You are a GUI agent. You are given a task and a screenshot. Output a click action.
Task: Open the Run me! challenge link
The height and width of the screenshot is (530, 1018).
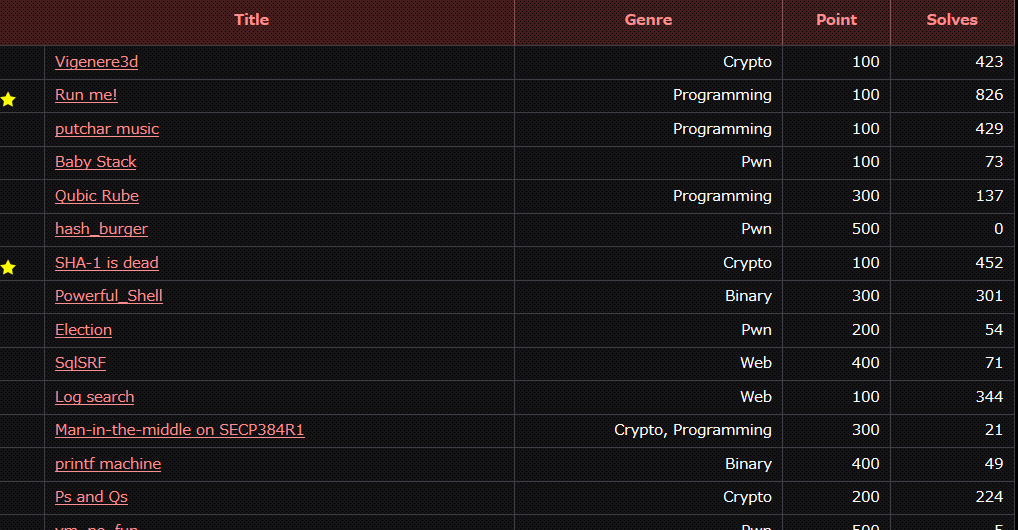pyautogui.click(x=86, y=95)
